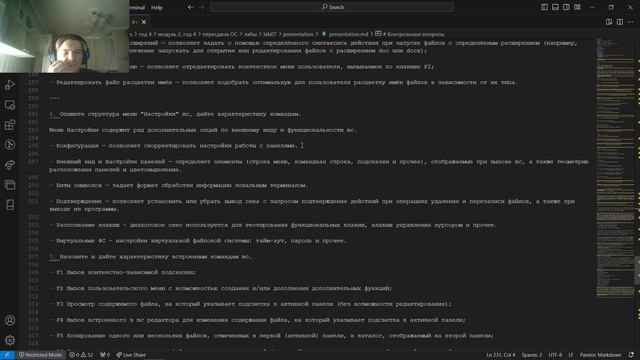Close the open editor tab
The image size is (640, 360).
[144, 22]
